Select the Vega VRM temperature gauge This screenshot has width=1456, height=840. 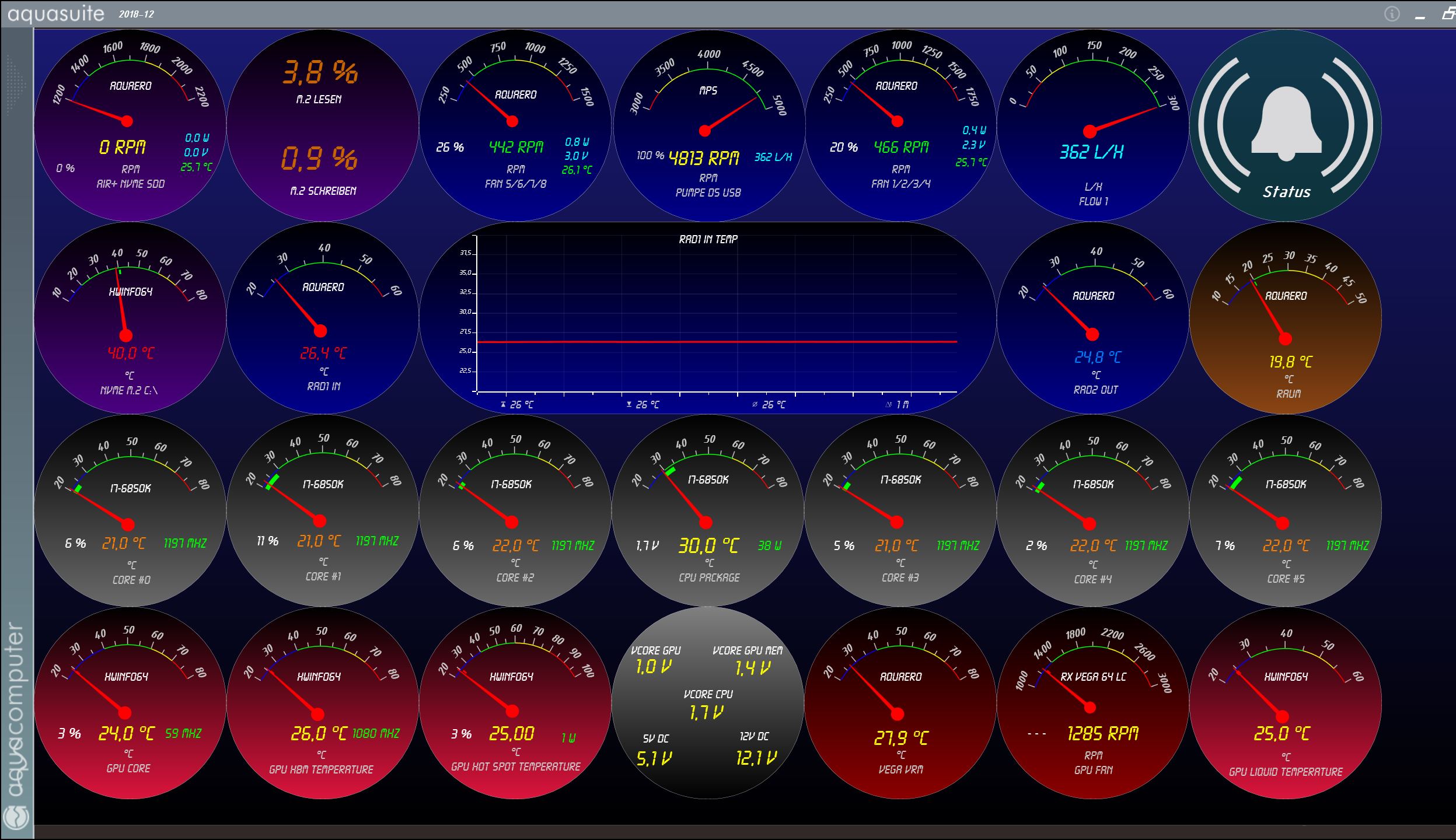point(900,703)
